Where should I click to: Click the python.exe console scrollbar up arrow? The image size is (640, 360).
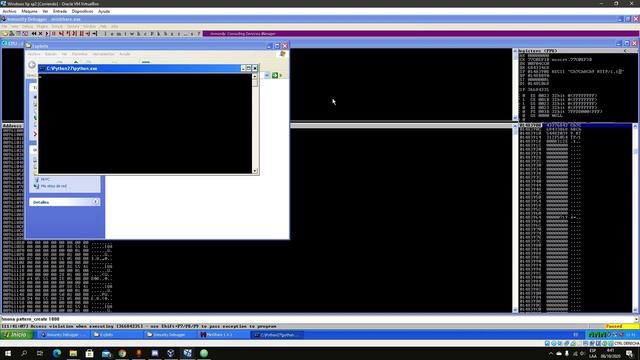[255, 76]
